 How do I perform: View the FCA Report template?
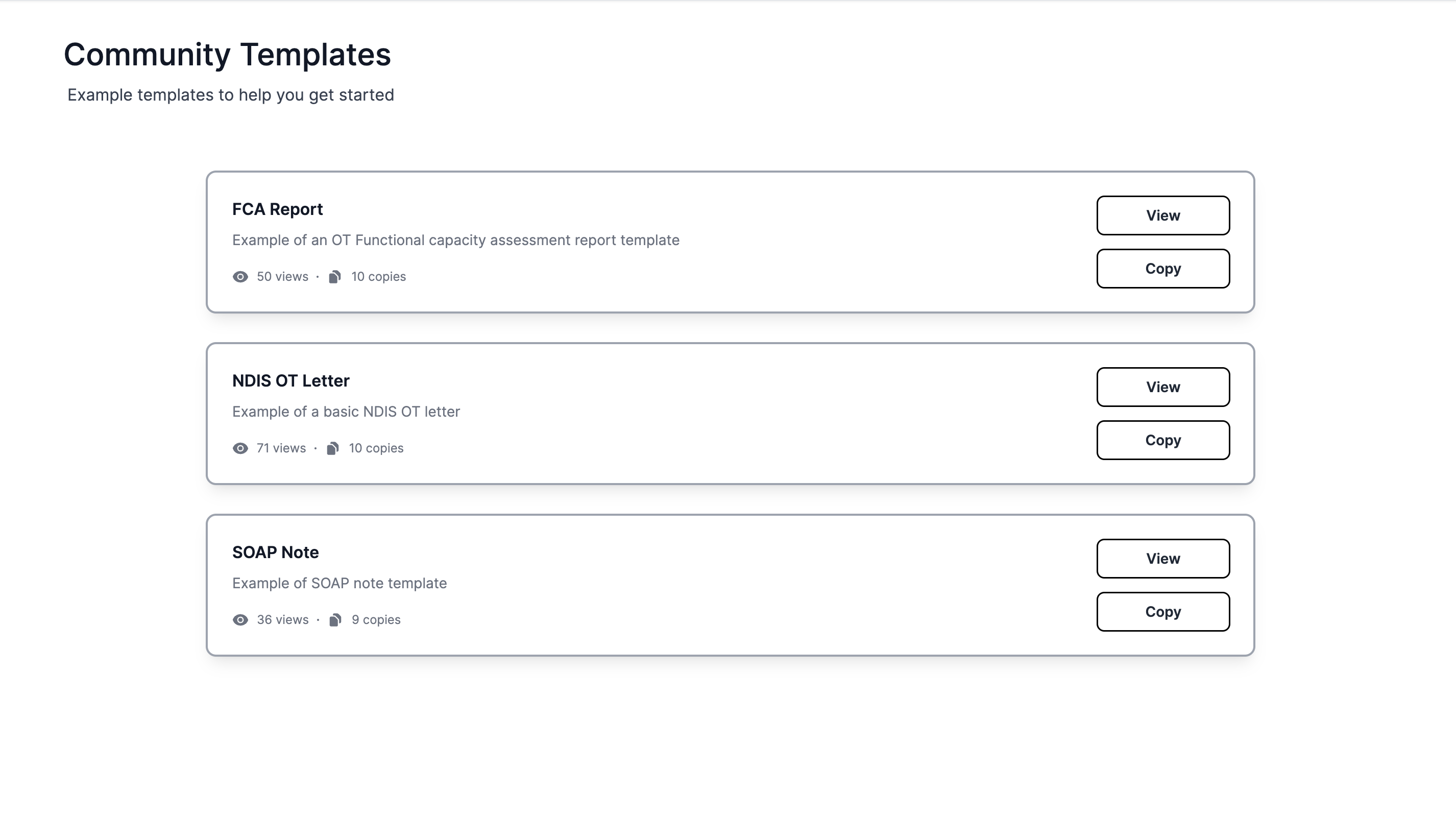click(1162, 215)
